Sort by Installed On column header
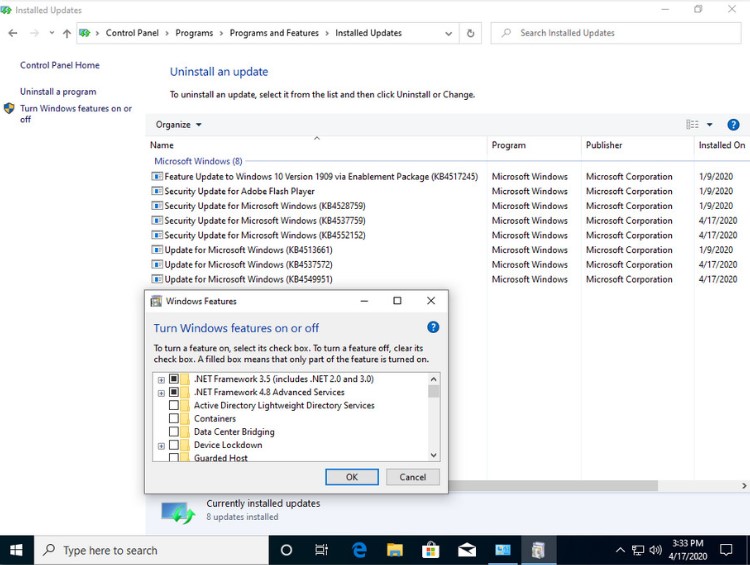 [x=721, y=145]
